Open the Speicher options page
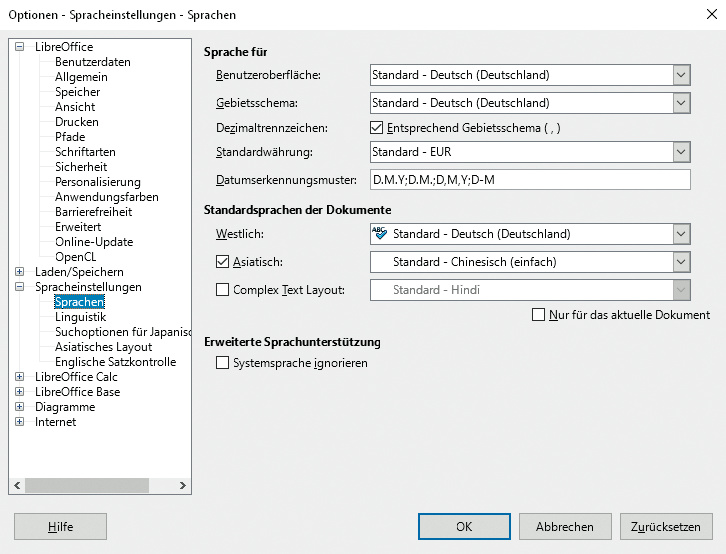The width and height of the screenshot is (726, 554). (x=77, y=92)
